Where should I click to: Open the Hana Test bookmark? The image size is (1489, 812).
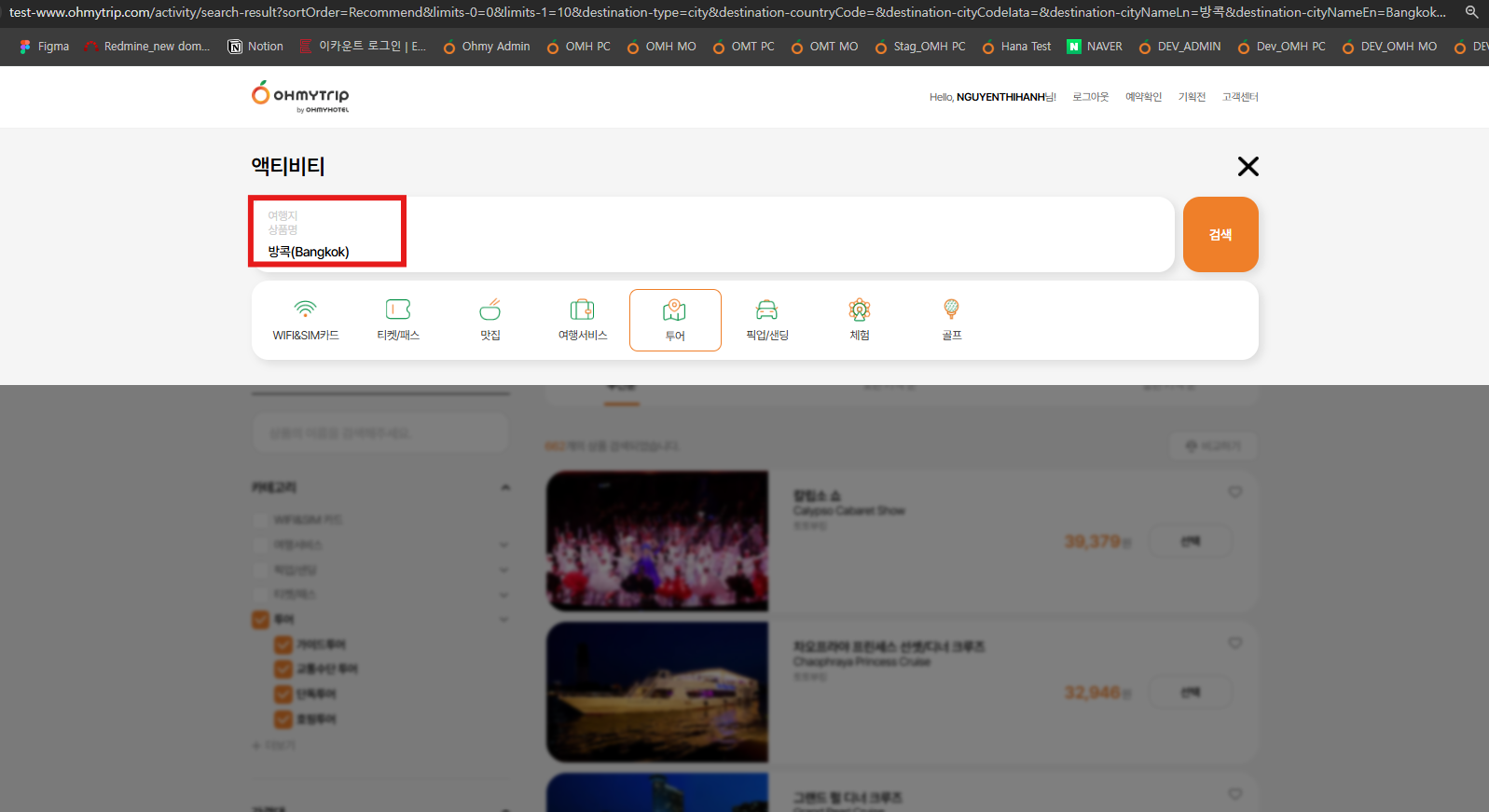[x=1016, y=47]
